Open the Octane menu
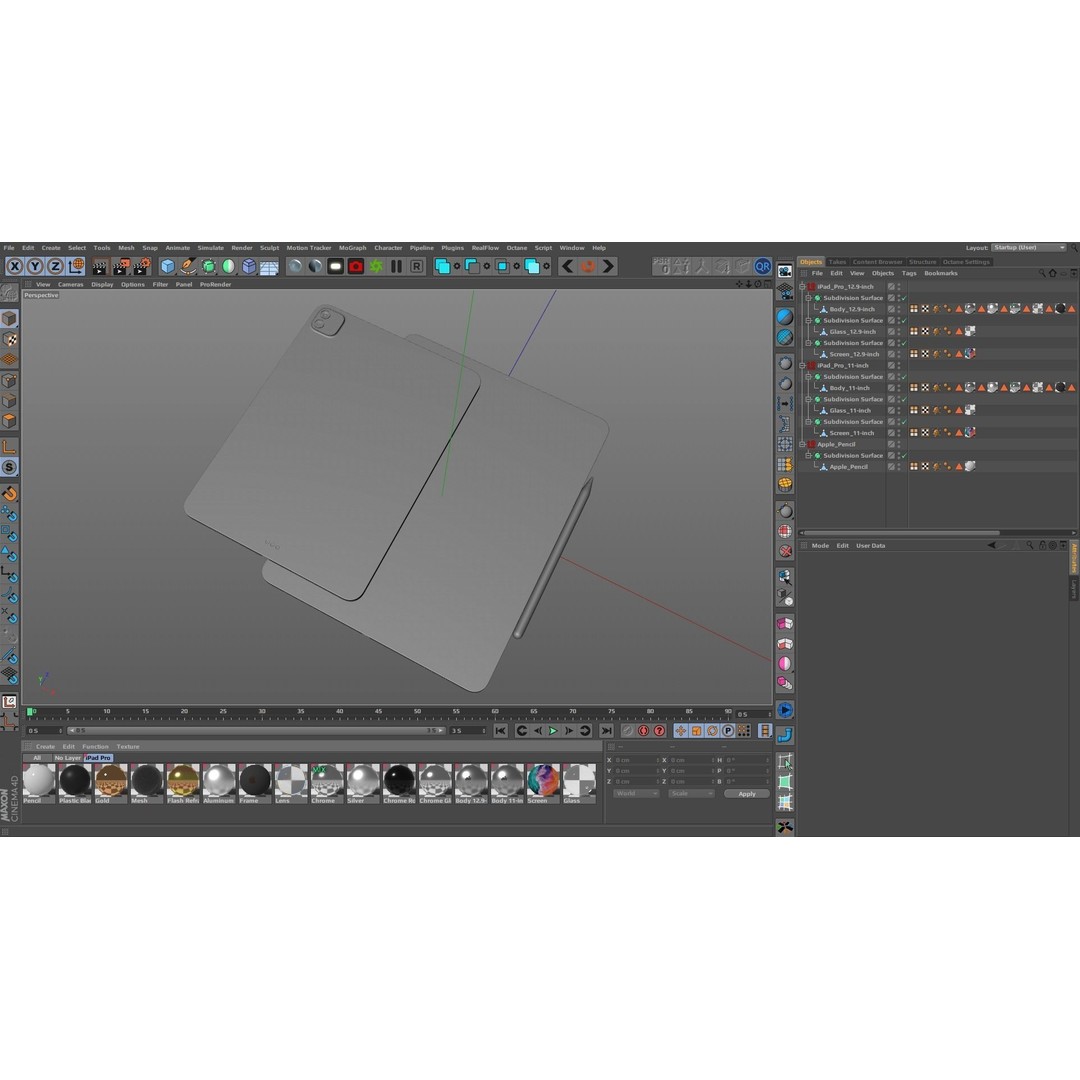Viewport: 1080px width, 1080px height. pos(517,248)
